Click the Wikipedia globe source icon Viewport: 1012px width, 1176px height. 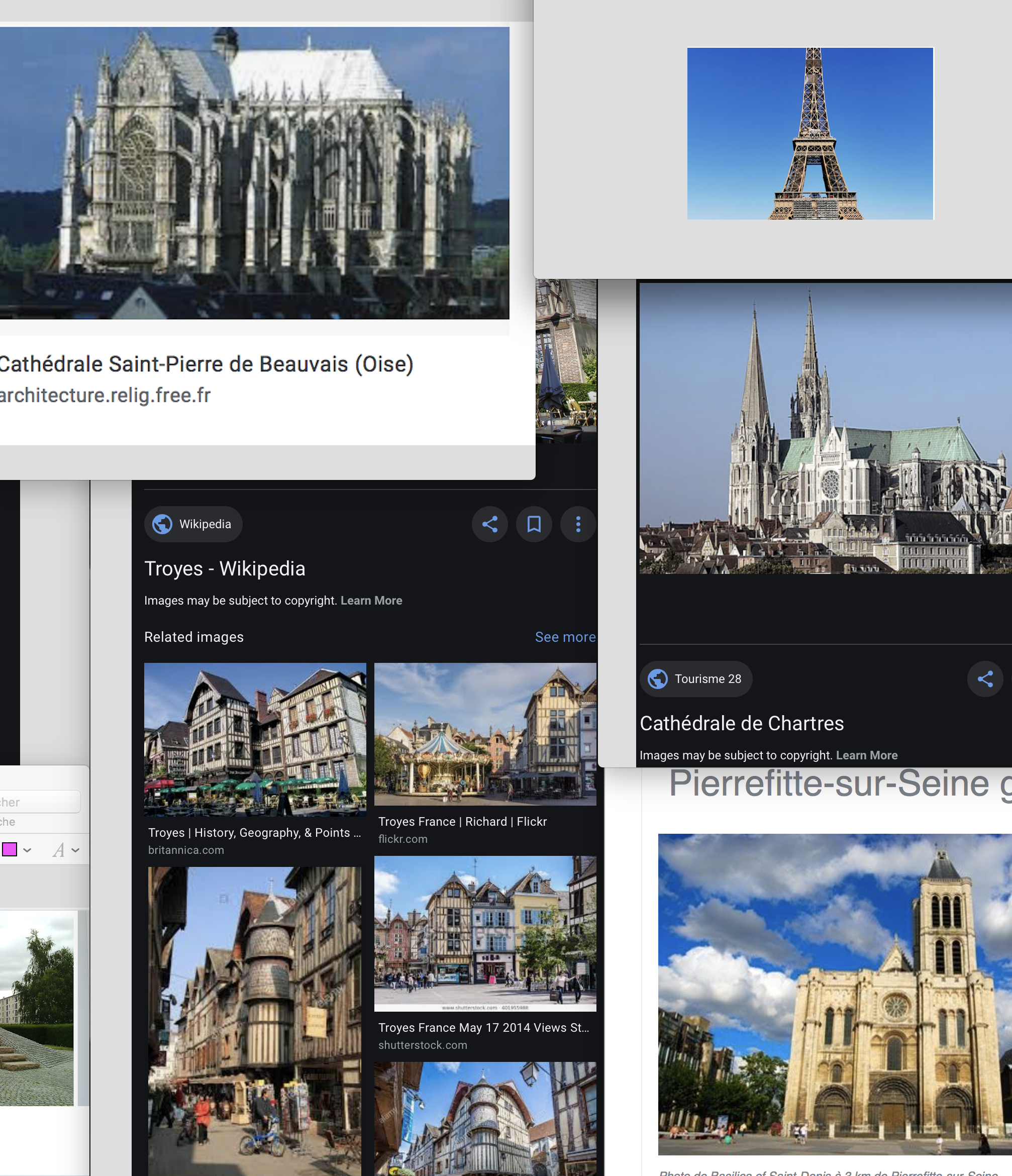click(x=162, y=524)
